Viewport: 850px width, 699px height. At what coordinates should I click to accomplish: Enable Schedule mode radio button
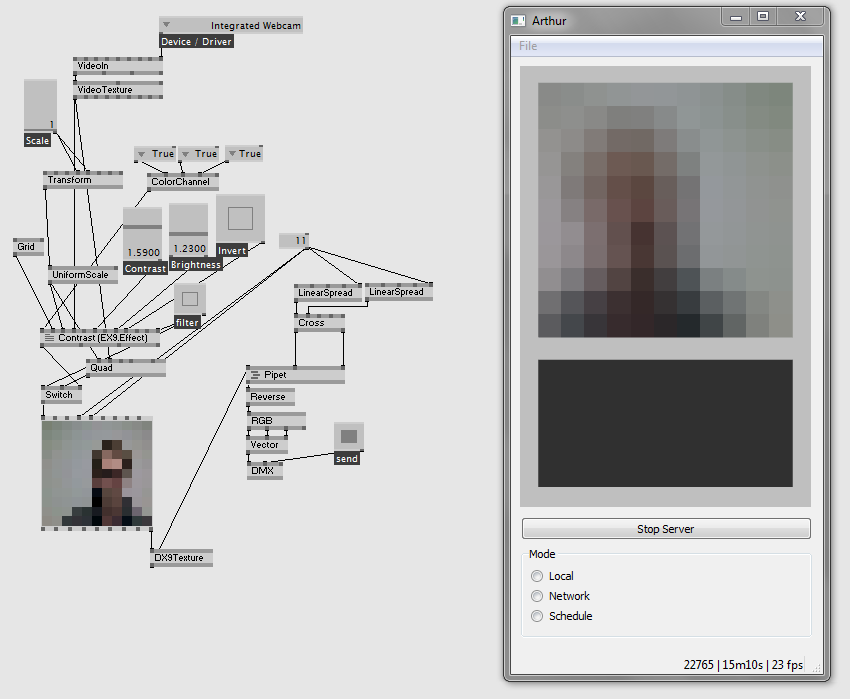(537, 616)
